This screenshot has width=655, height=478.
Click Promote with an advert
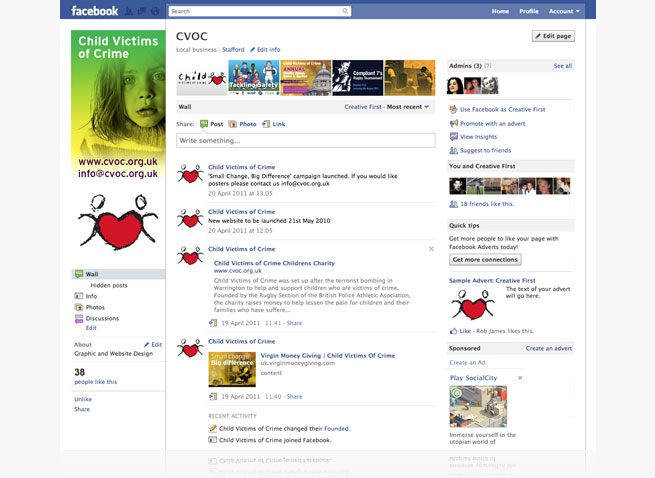(x=487, y=124)
